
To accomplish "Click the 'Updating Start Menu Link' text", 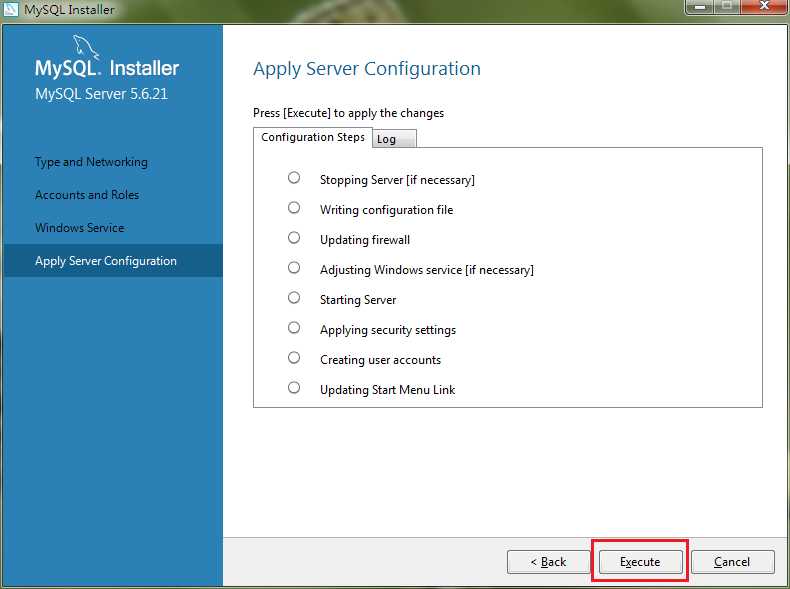I will (x=387, y=390).
